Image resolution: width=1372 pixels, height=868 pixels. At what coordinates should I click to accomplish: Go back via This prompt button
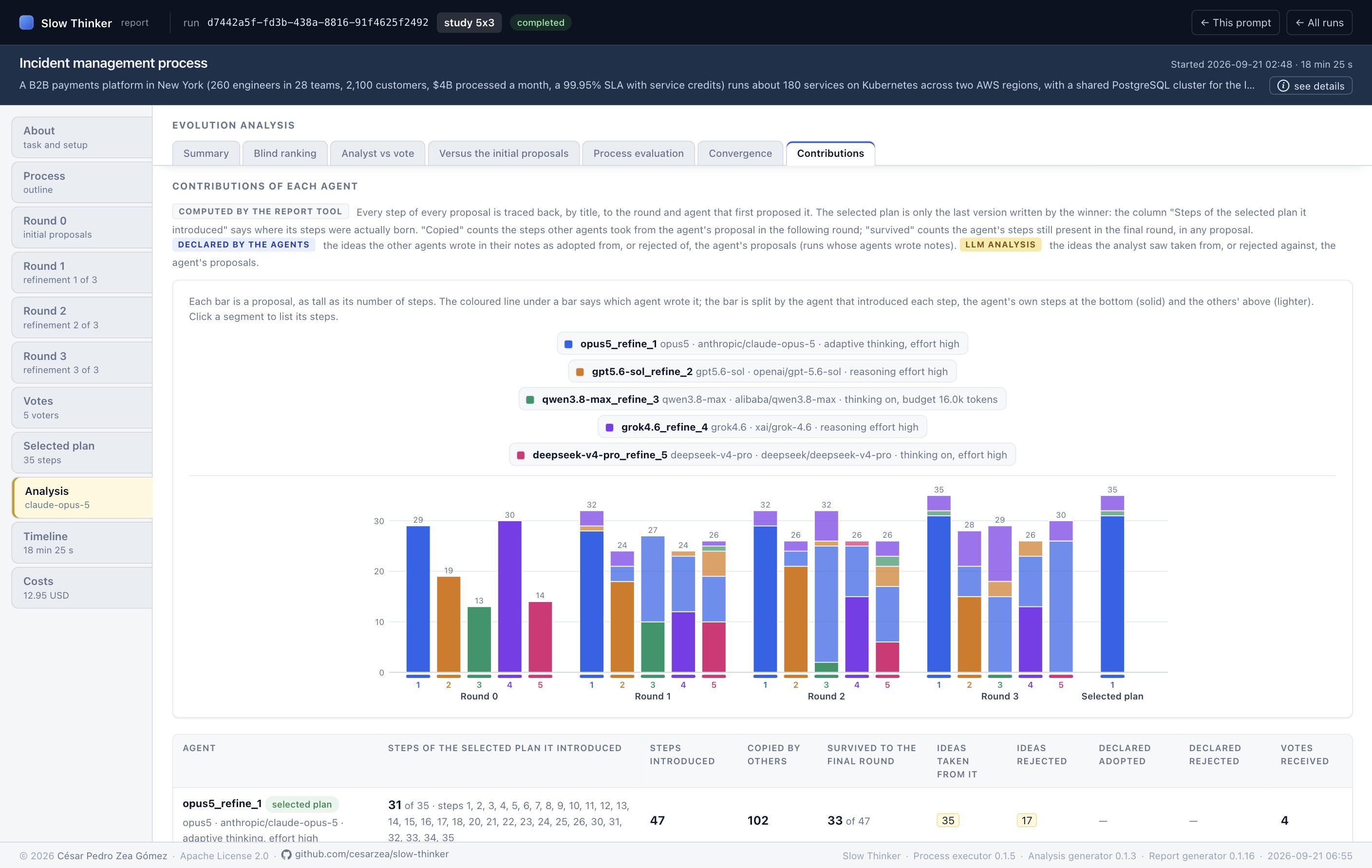tap(1235, 23)
